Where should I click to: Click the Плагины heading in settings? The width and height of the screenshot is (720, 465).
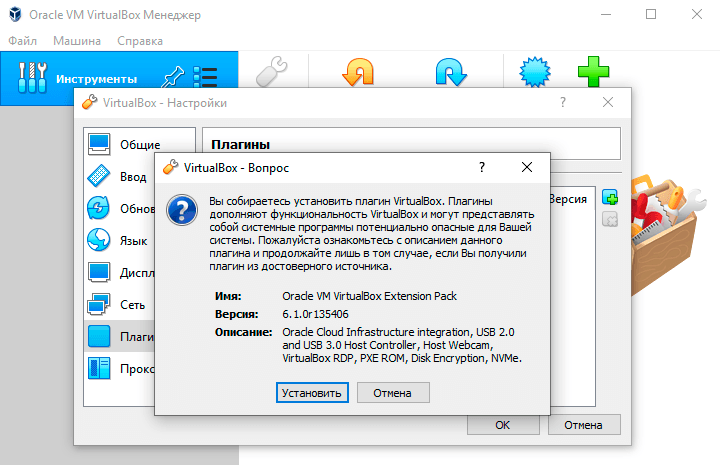click(x=240, y=145)
